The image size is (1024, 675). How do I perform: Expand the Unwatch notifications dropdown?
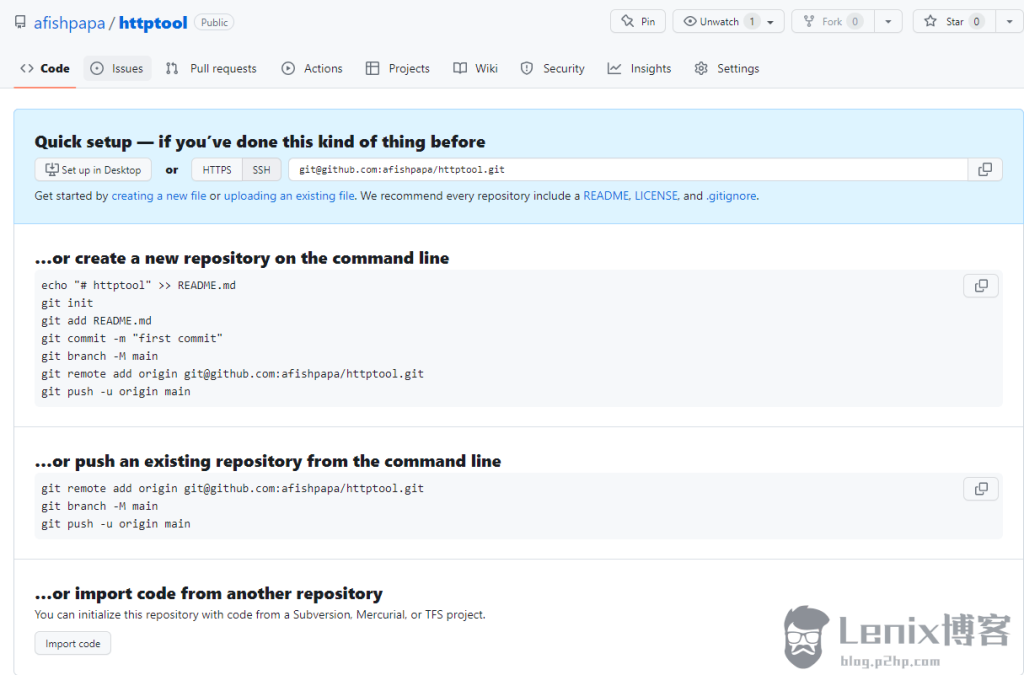(770, 22)
